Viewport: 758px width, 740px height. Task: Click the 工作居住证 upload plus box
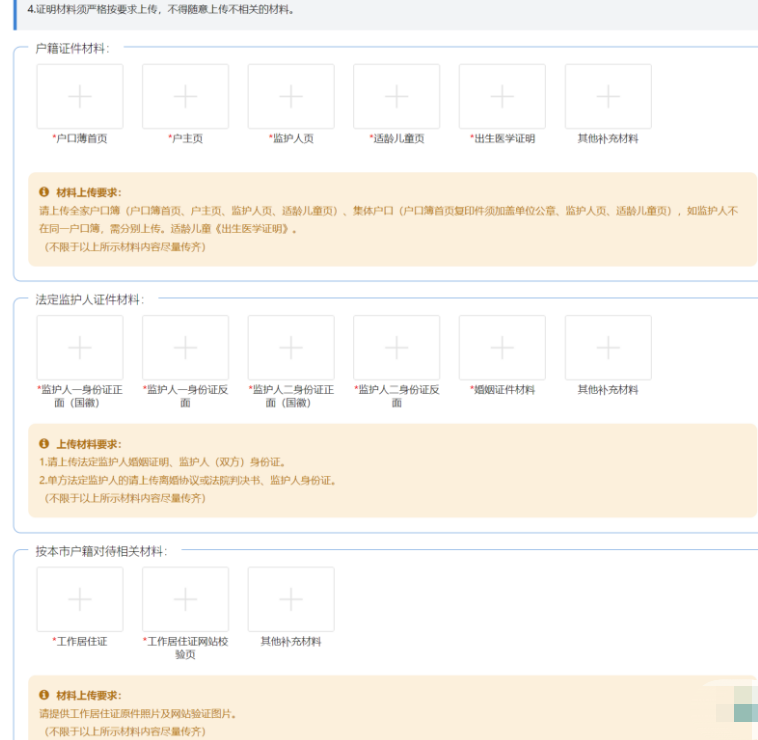point(80,600)
